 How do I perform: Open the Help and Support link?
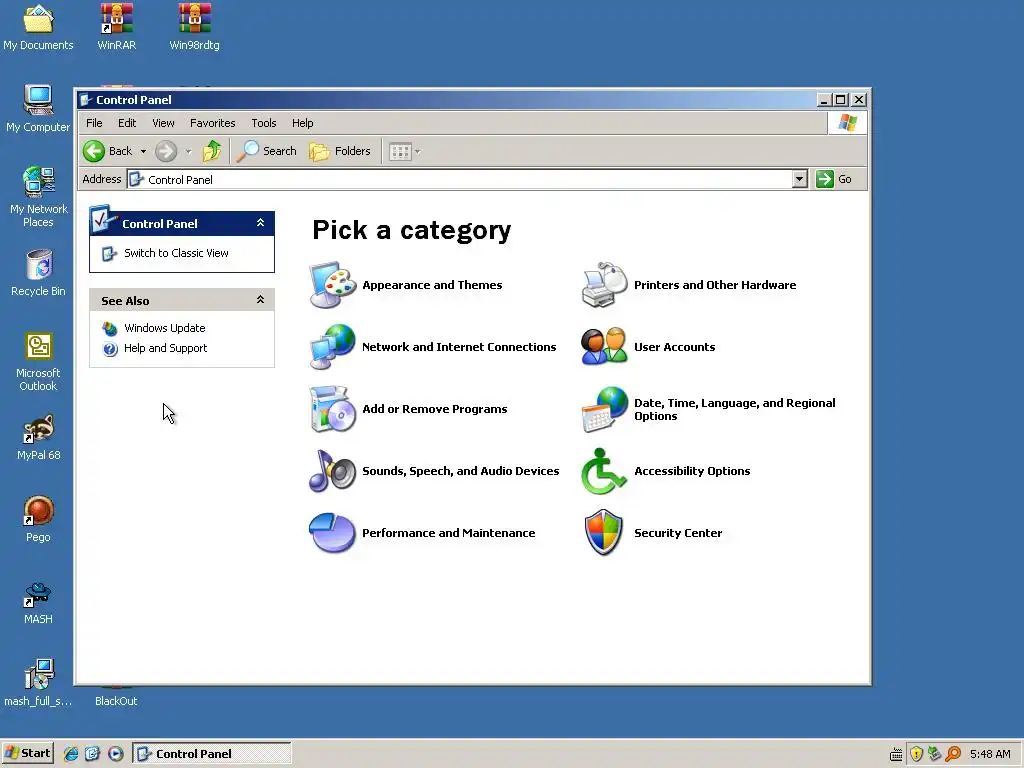[x=165, y=348]
